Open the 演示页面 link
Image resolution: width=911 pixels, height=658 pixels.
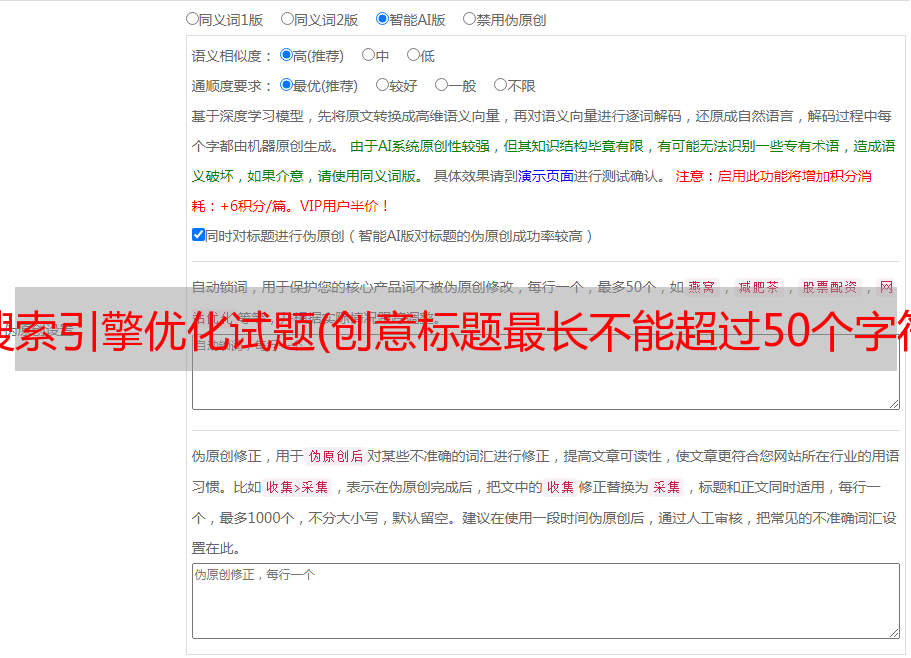click(x=546, y=176)
